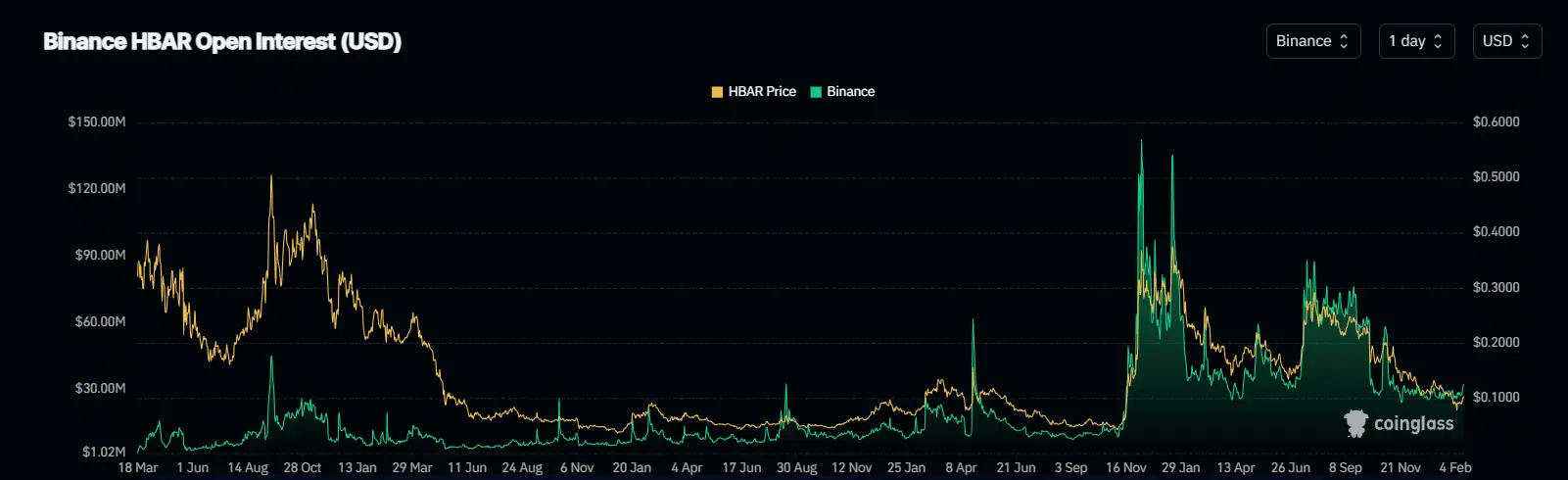This screenshot has width=1568, height=480.
Task: Click the 8 Apr date label
Action: tap(961, 467)
